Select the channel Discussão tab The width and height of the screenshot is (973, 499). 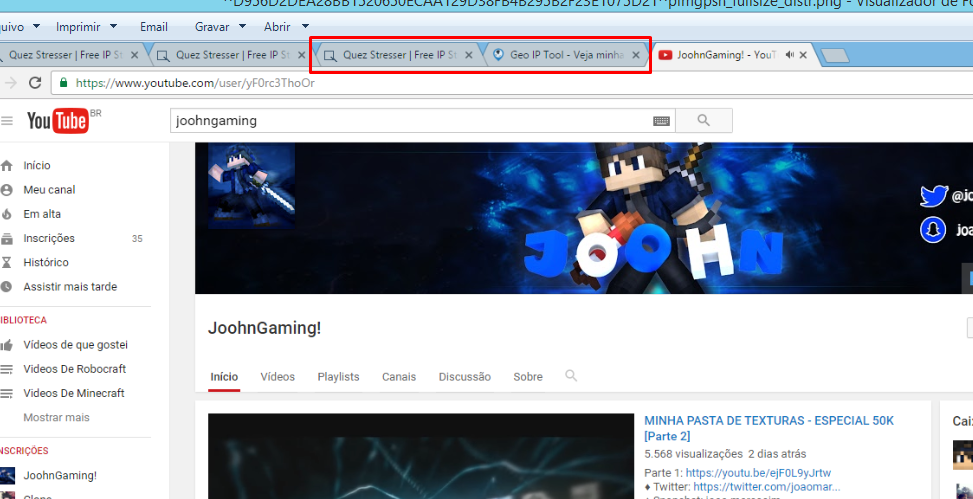click(x=465, y=377)
